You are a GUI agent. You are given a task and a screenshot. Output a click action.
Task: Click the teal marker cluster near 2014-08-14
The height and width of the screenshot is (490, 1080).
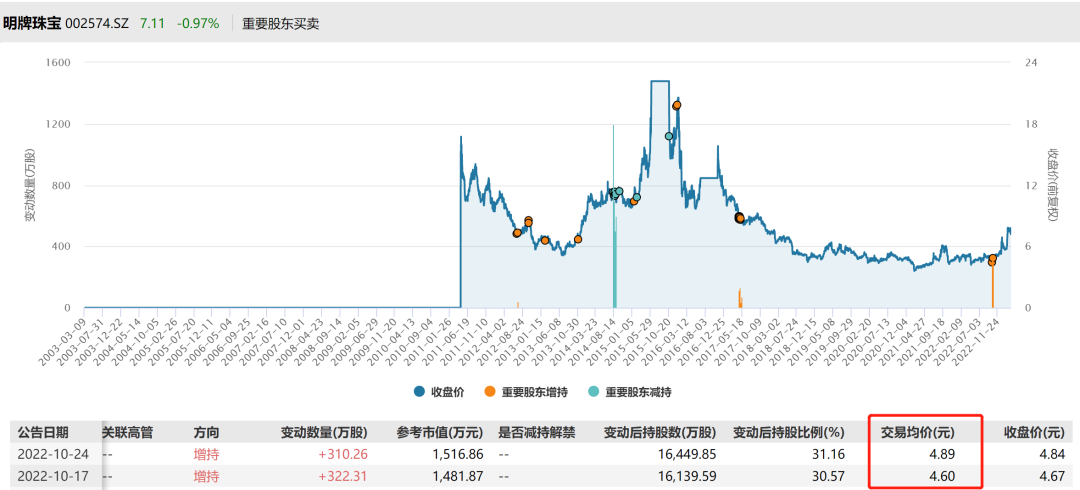[616, 192]
